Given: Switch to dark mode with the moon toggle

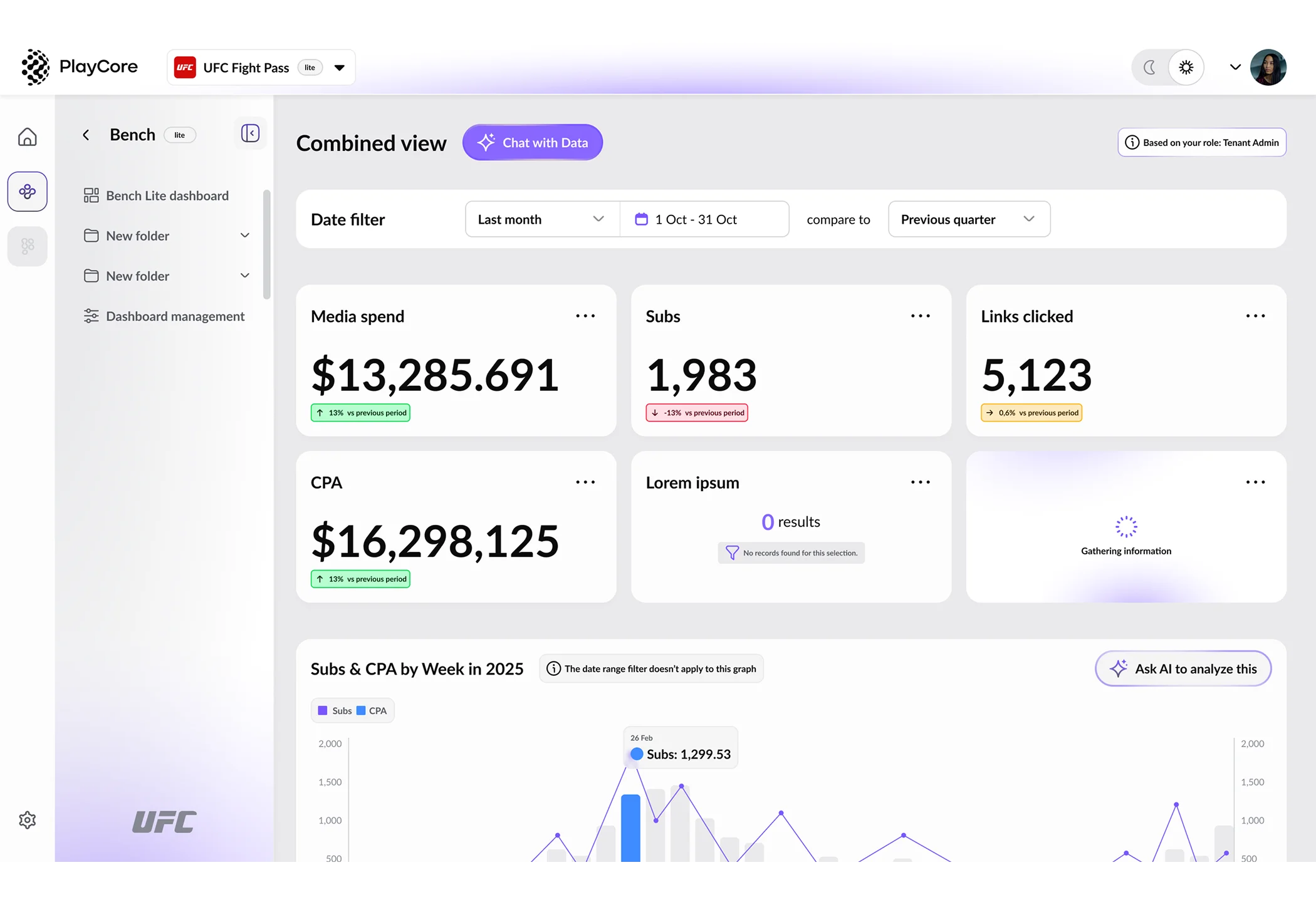Looking at the screenshot, I should coord(1149,68).
